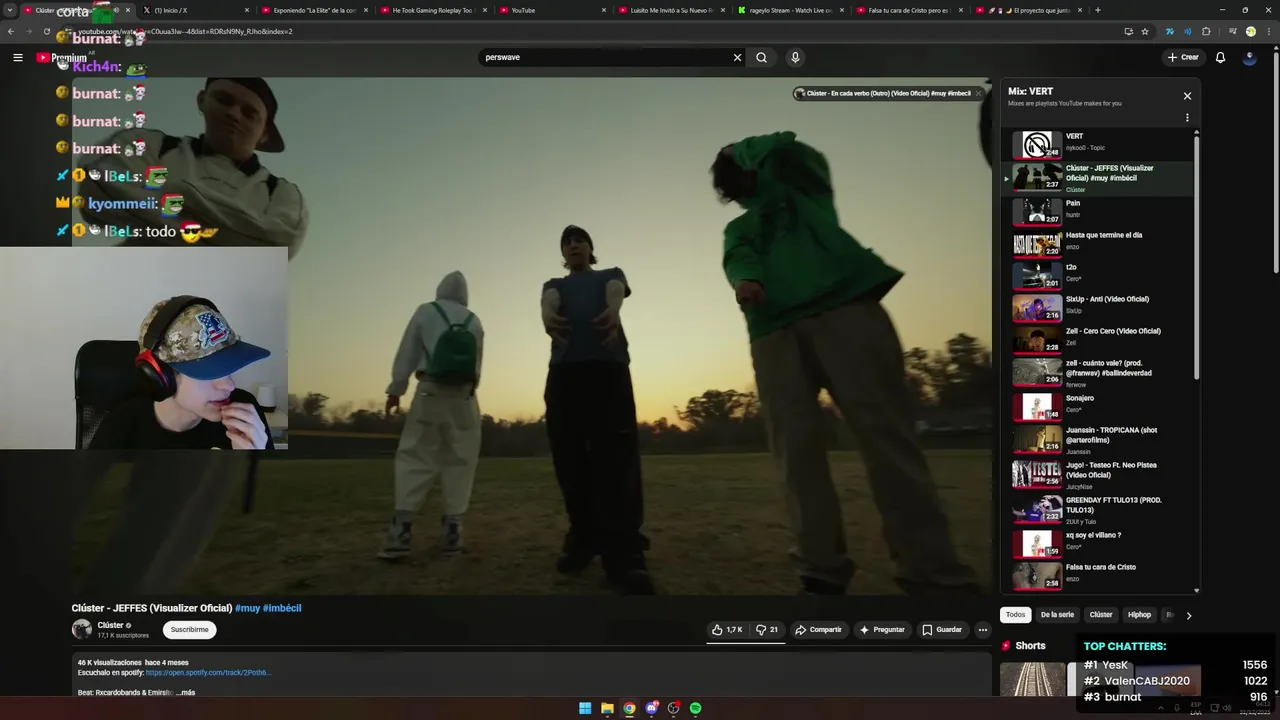Open the Crear upload menu

coord(1182,57)
